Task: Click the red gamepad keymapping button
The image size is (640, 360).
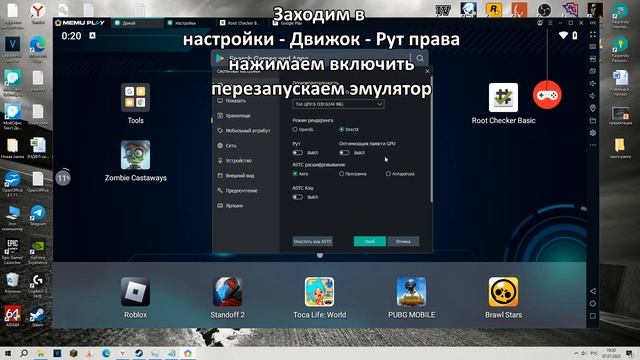Action: coord(547,95)
